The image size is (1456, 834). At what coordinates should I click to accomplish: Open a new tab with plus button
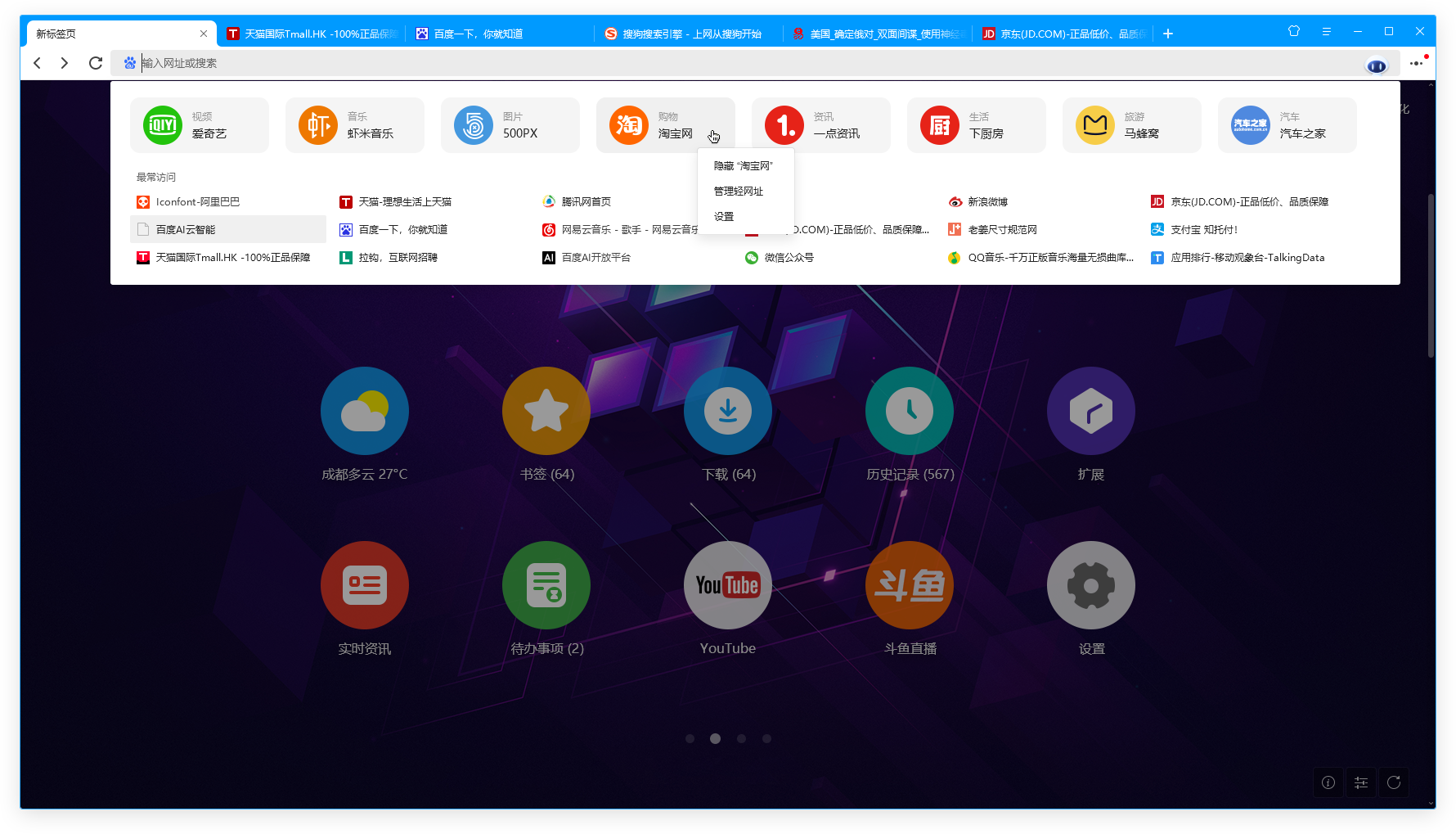1168,34
